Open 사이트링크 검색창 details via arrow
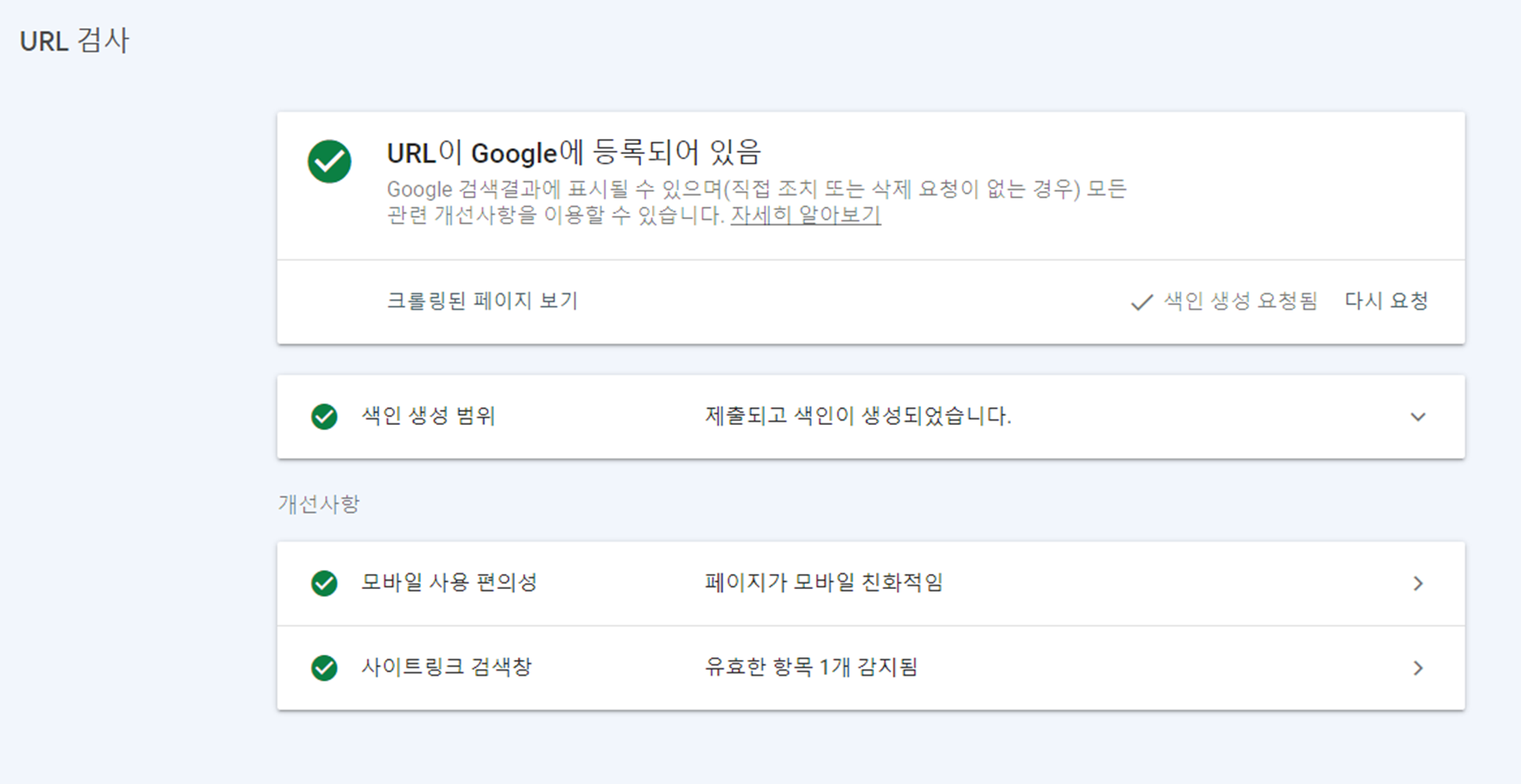Screen dimensions: 1521x784 [x=1418, y=667]
